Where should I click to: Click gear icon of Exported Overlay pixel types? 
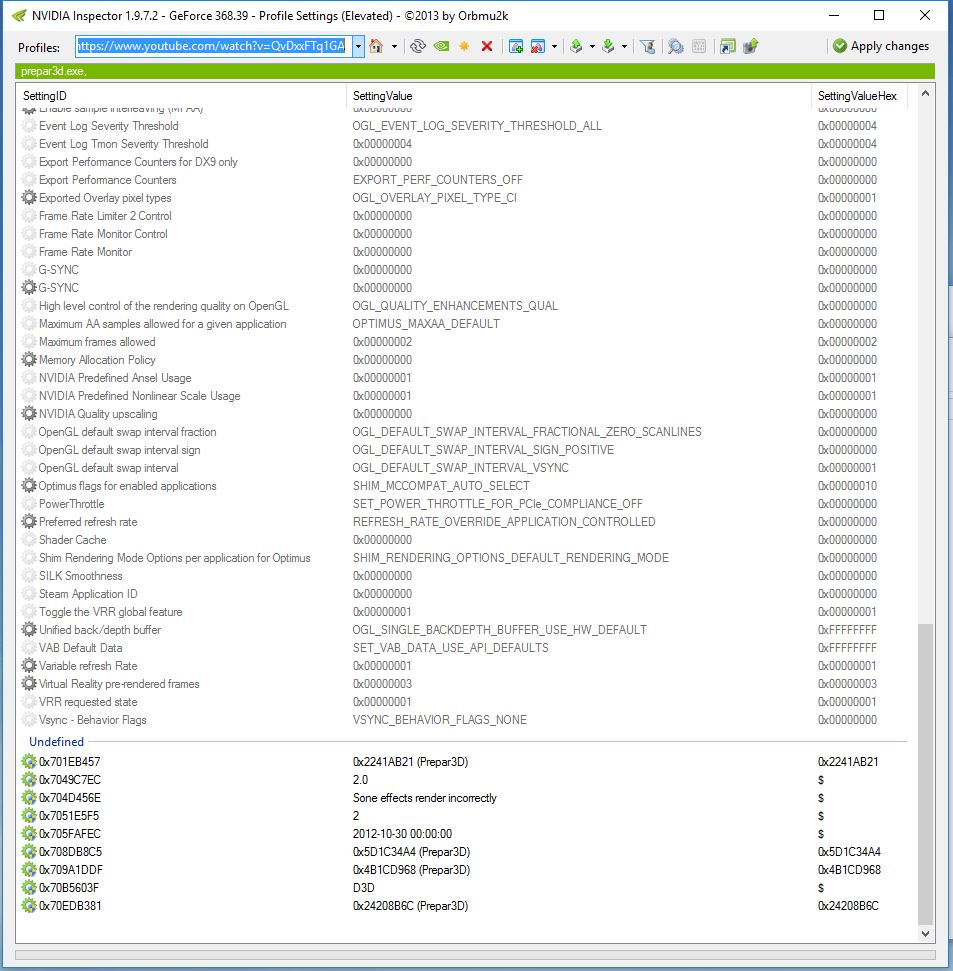tap(29, 198)
